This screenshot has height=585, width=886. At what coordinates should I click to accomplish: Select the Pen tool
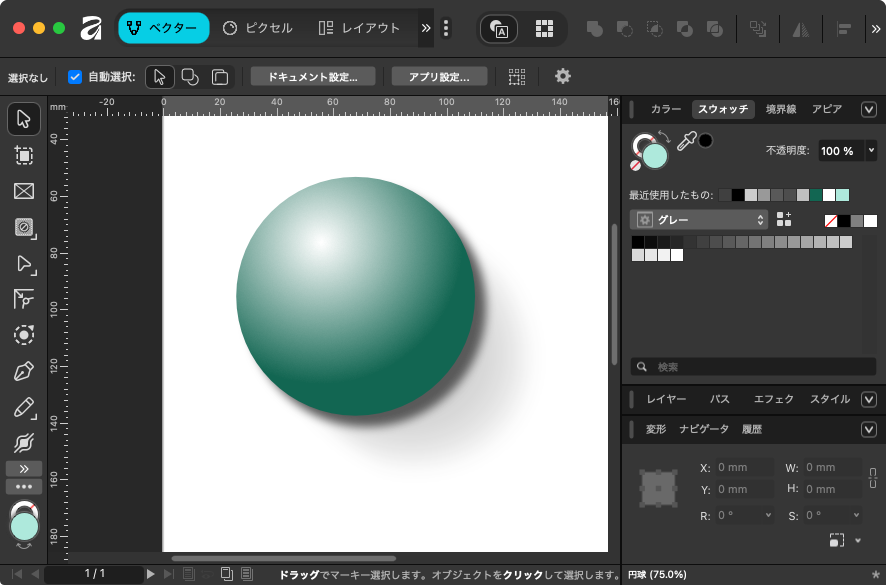click(24, 371)
